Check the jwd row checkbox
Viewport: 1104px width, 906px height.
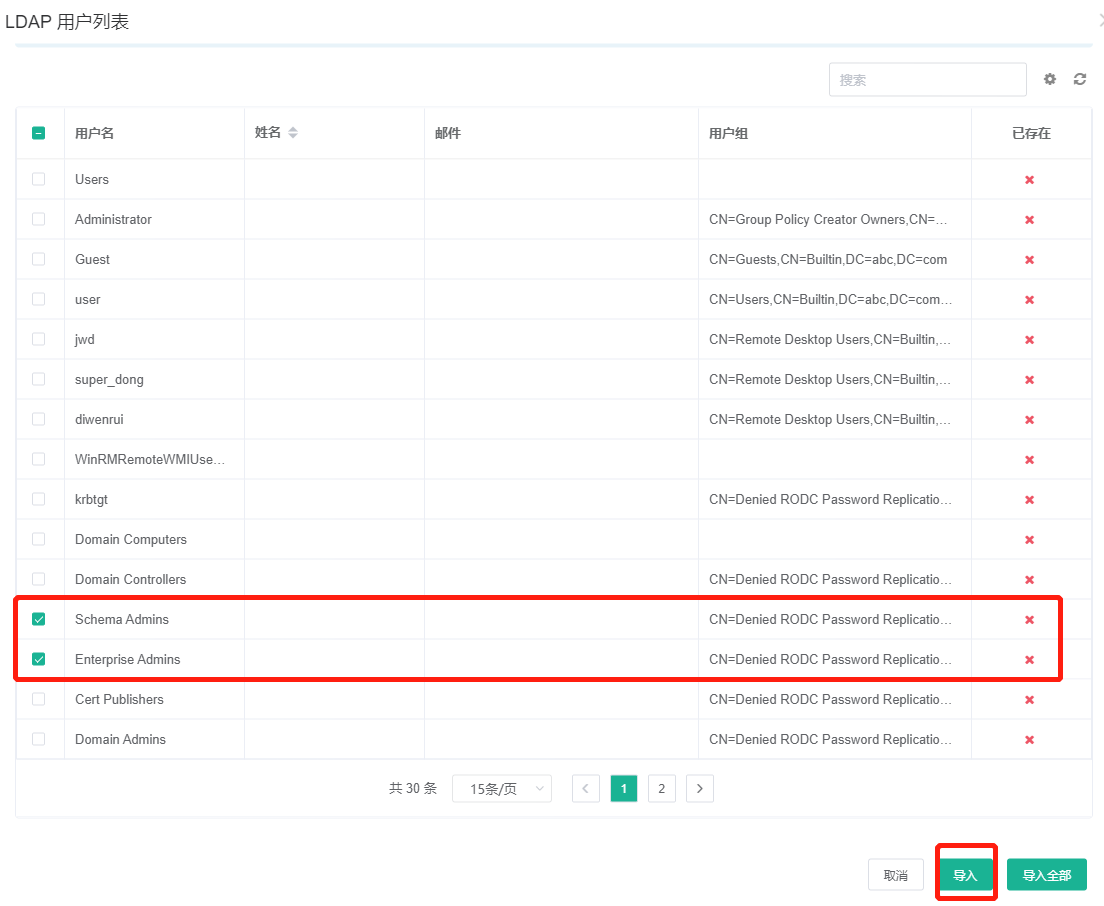coord(38,339)
